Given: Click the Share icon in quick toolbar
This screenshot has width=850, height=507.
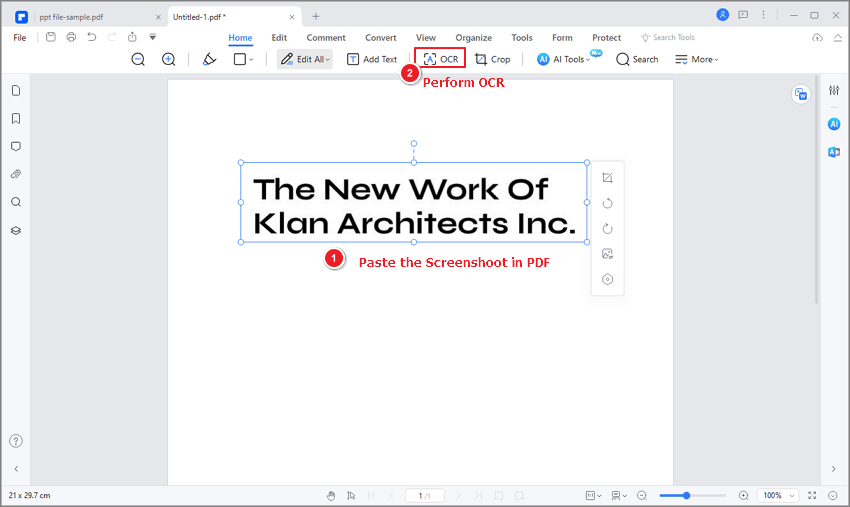Looking at the screenshot, I should click(132, 37).
